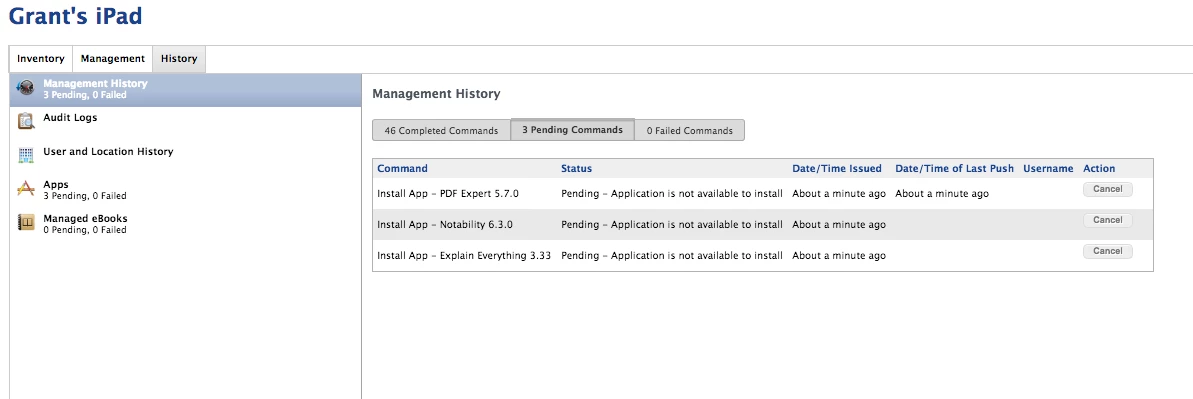Select the 'Install App – PDF Expert 5.7.0' cell
Image resolution: width=1193 pixels, height=399 pixels.
coord(447,193)
